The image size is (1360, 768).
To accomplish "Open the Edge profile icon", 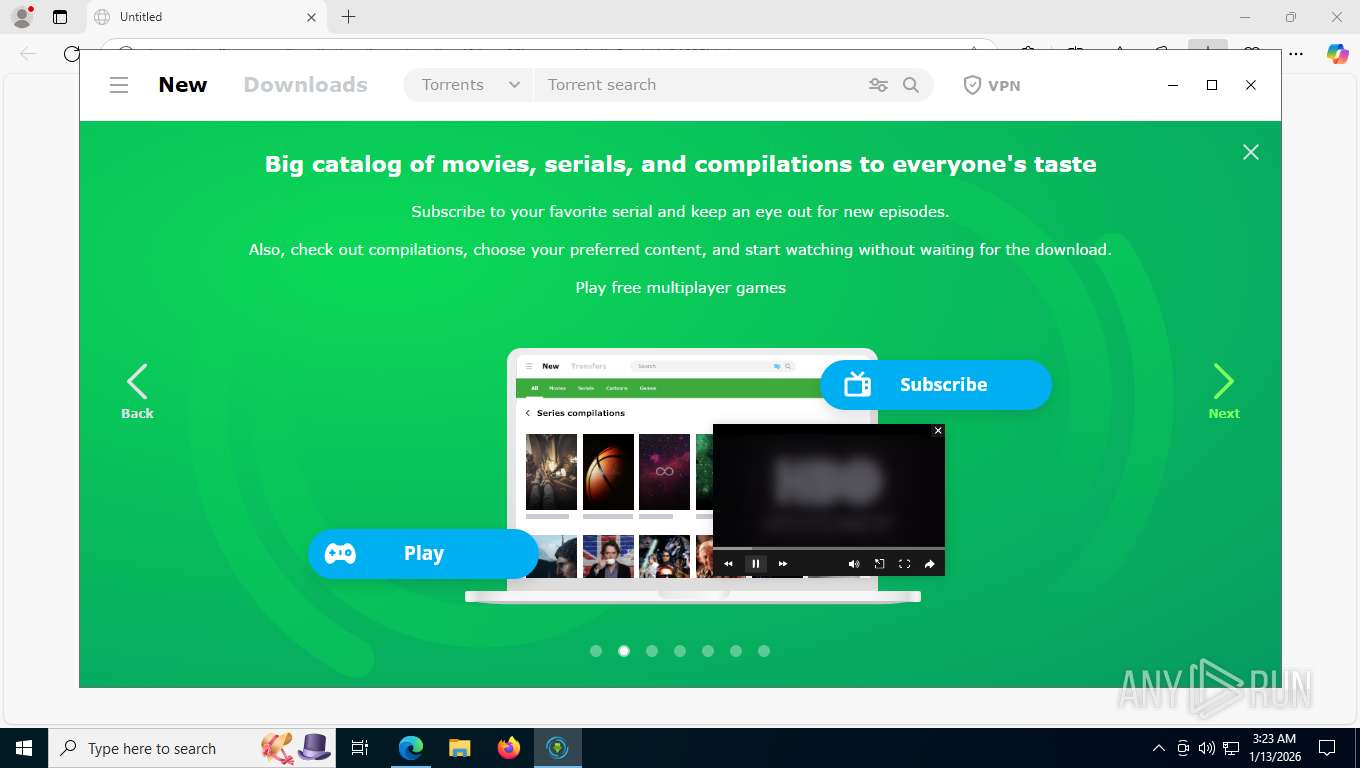I will [x=22, y=17].
